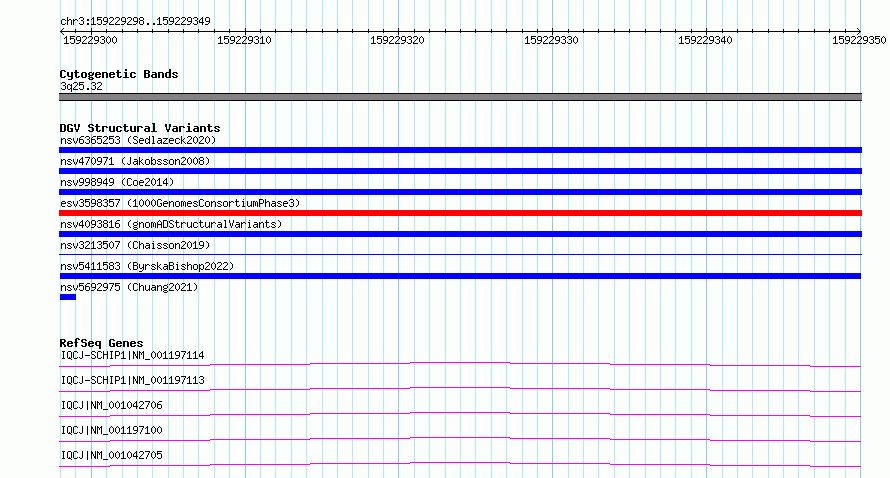Open IQCJ-SCHIP1|NM_001197114 transcript label

pyautogui.click(x=132, y=355)
